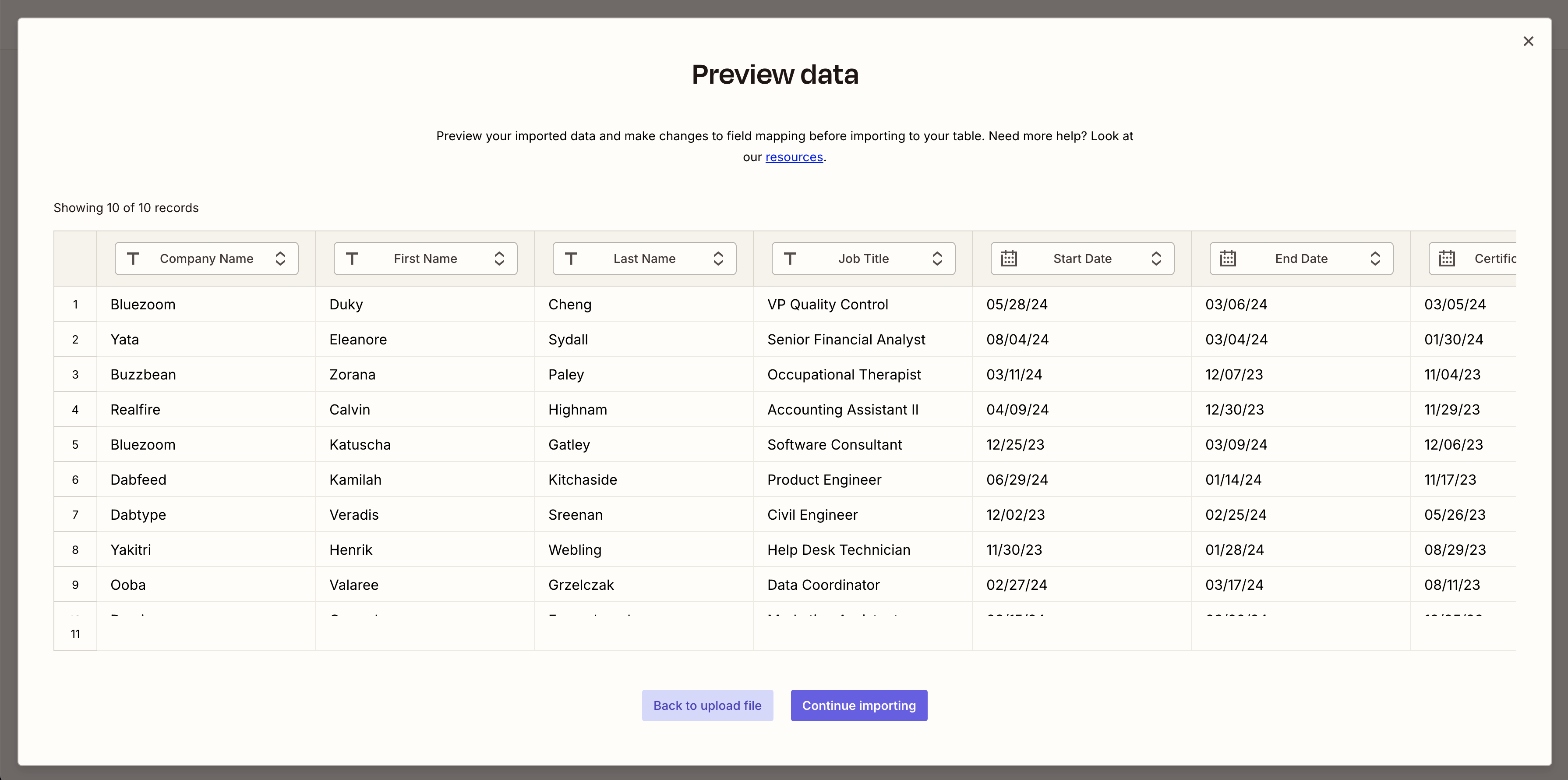This screenshot has width=1568, height=780.
Task: Click the calendar icon for Start Date
Action: tap(1009, 259)
